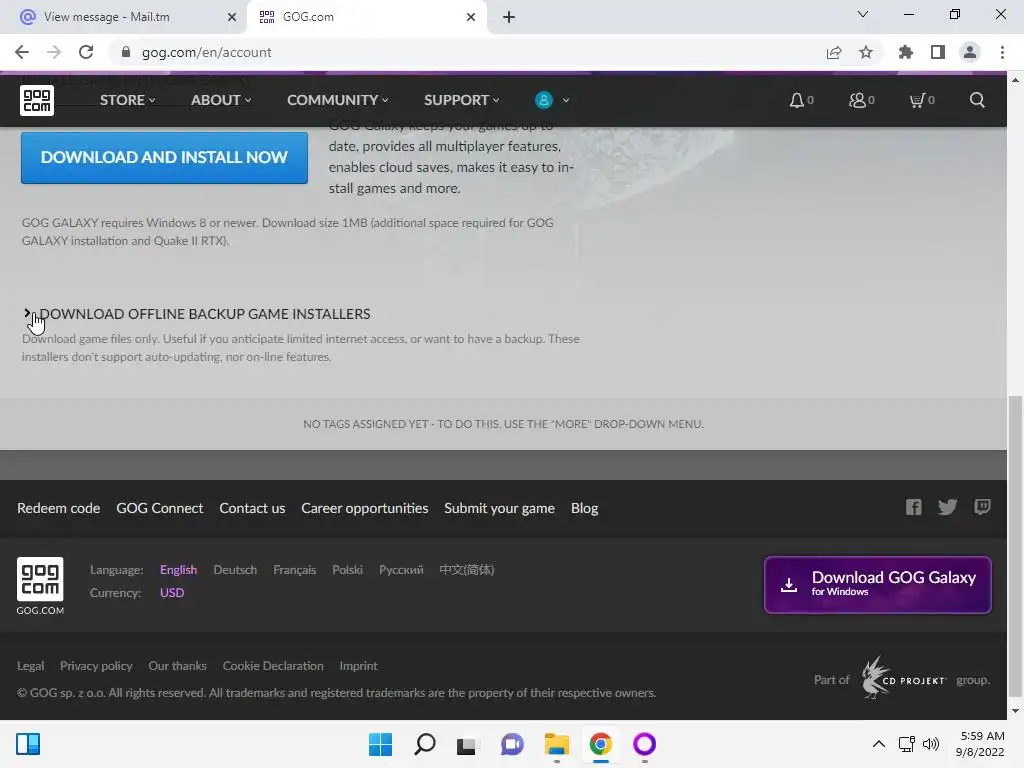1024x768 pixels.
Task: Close the GOG.com tab
Action: coord(471,17)
